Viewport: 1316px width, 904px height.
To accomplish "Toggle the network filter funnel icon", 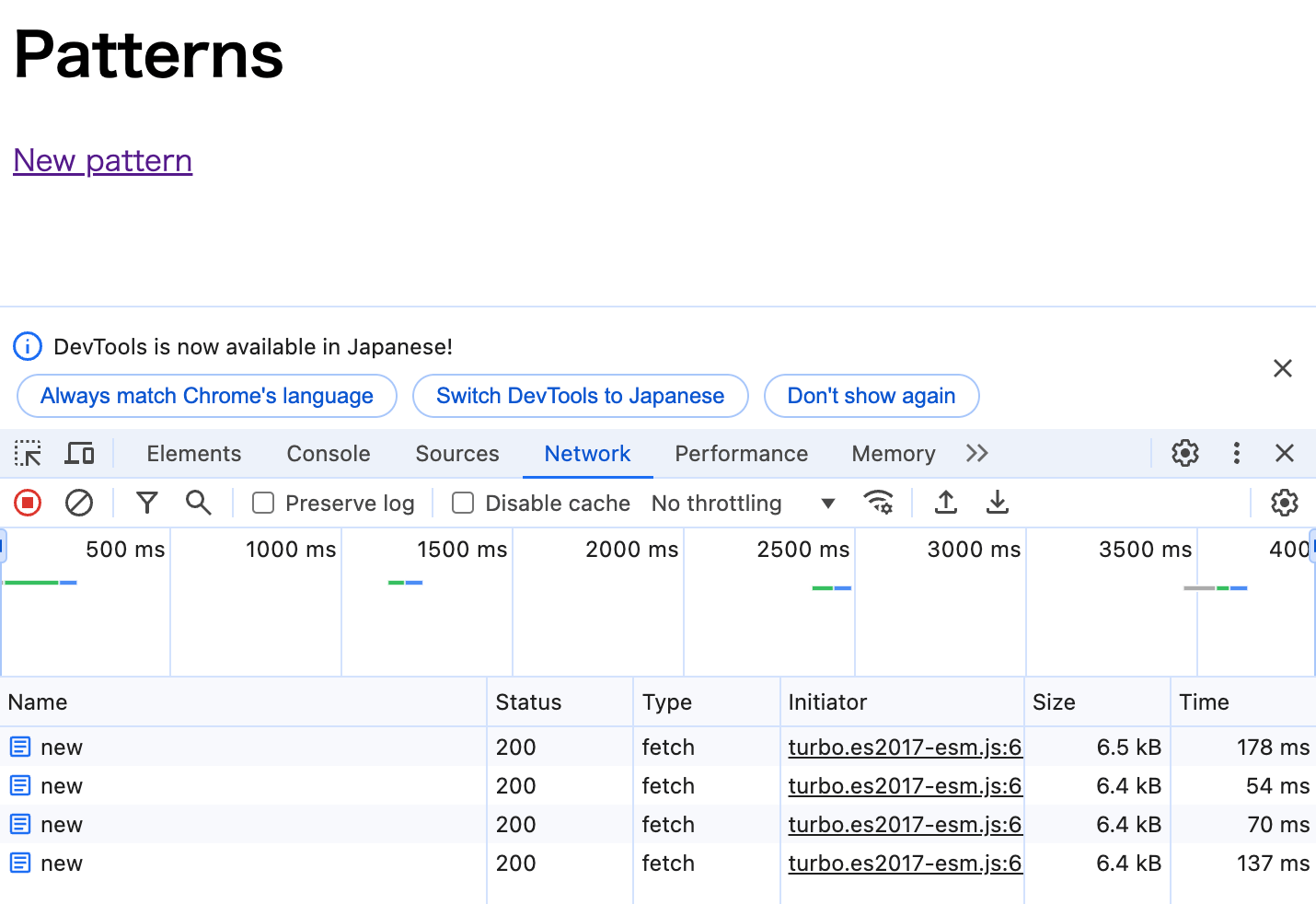I will (146, 503).
